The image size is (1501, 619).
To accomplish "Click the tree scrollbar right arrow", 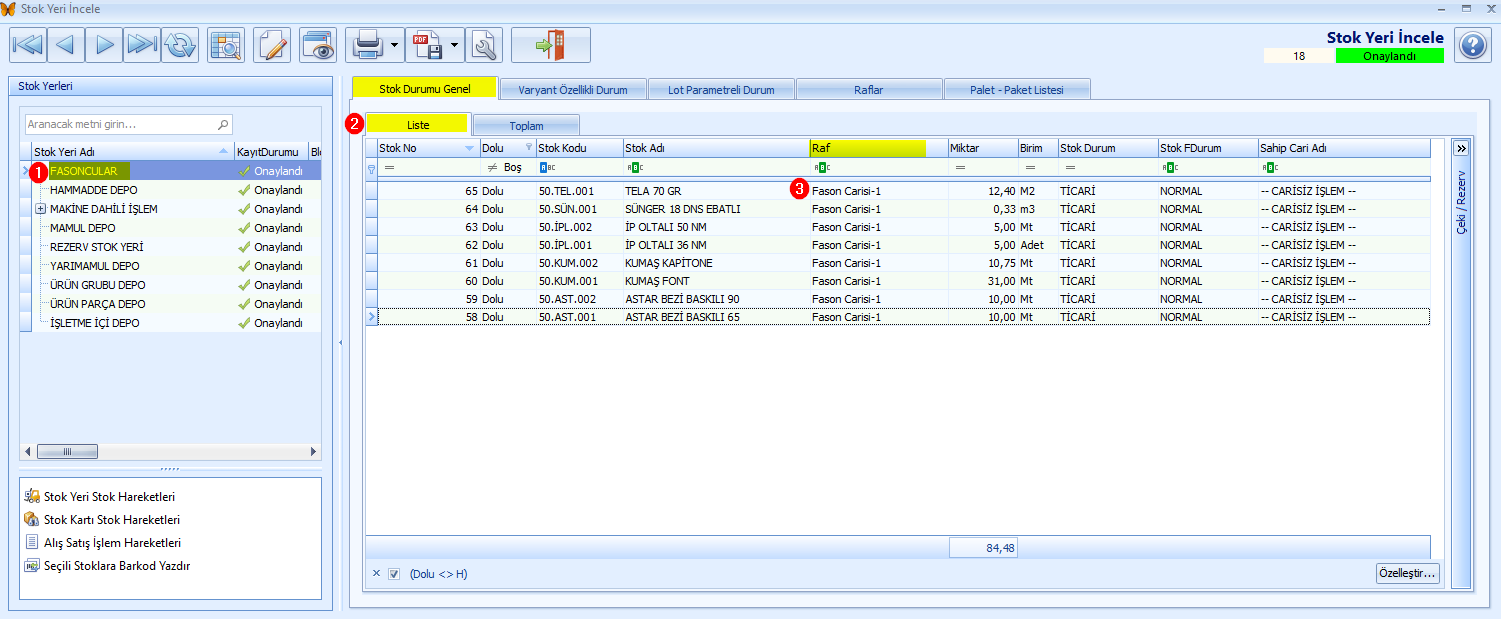I will (314, 451).
